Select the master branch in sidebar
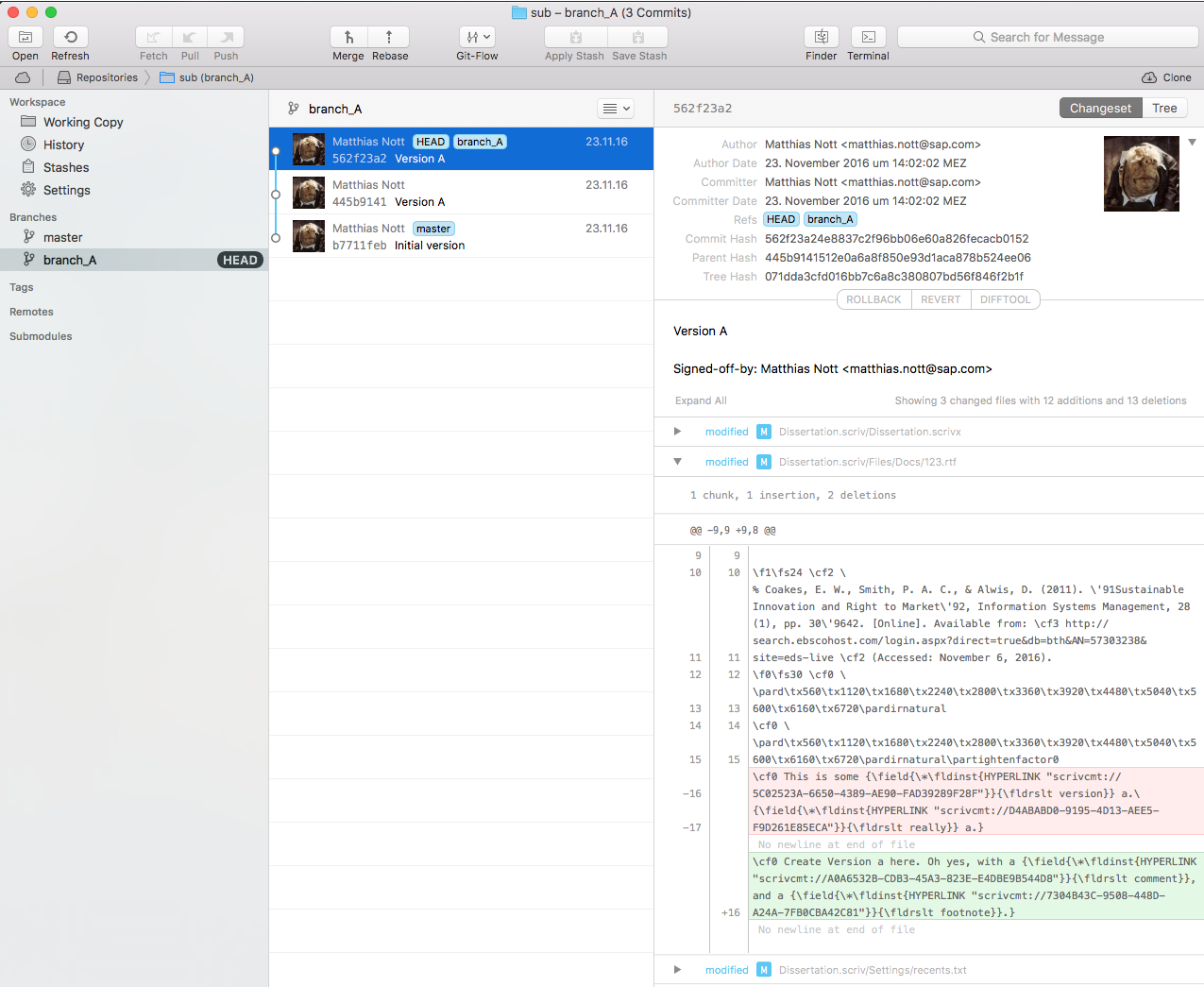This screenshot has height=987, width=1204. click(x=62, y=238)
